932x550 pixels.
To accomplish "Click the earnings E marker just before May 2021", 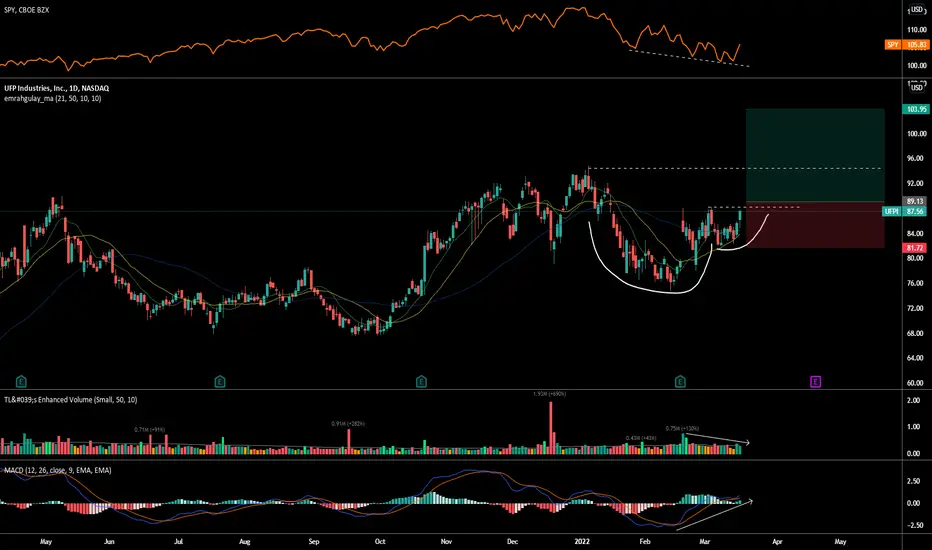I will click(21, 382).
